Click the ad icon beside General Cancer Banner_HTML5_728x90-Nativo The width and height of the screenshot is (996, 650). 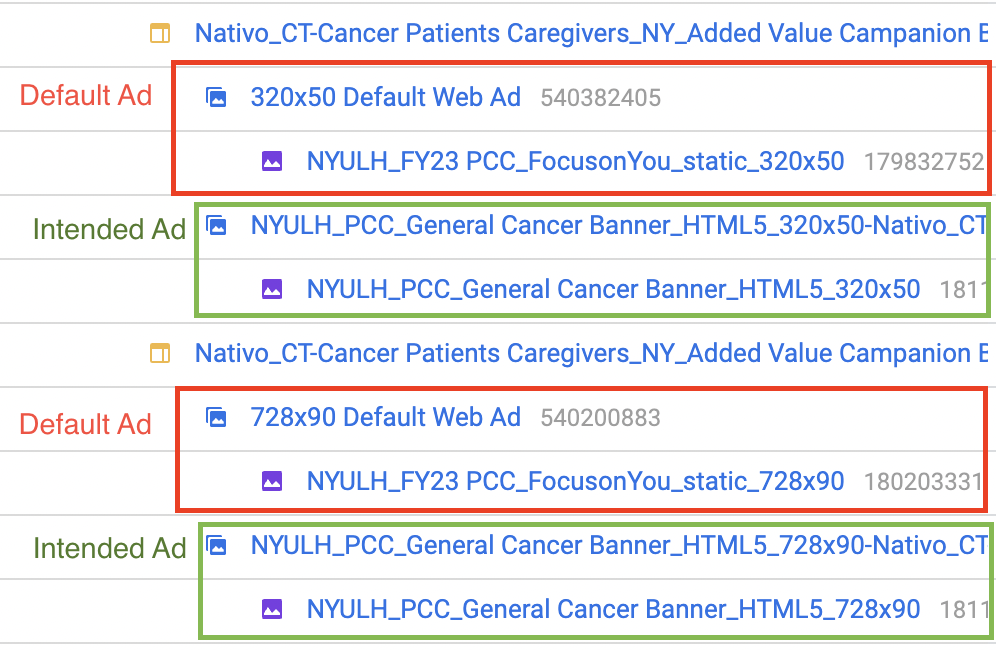point(217,546)
